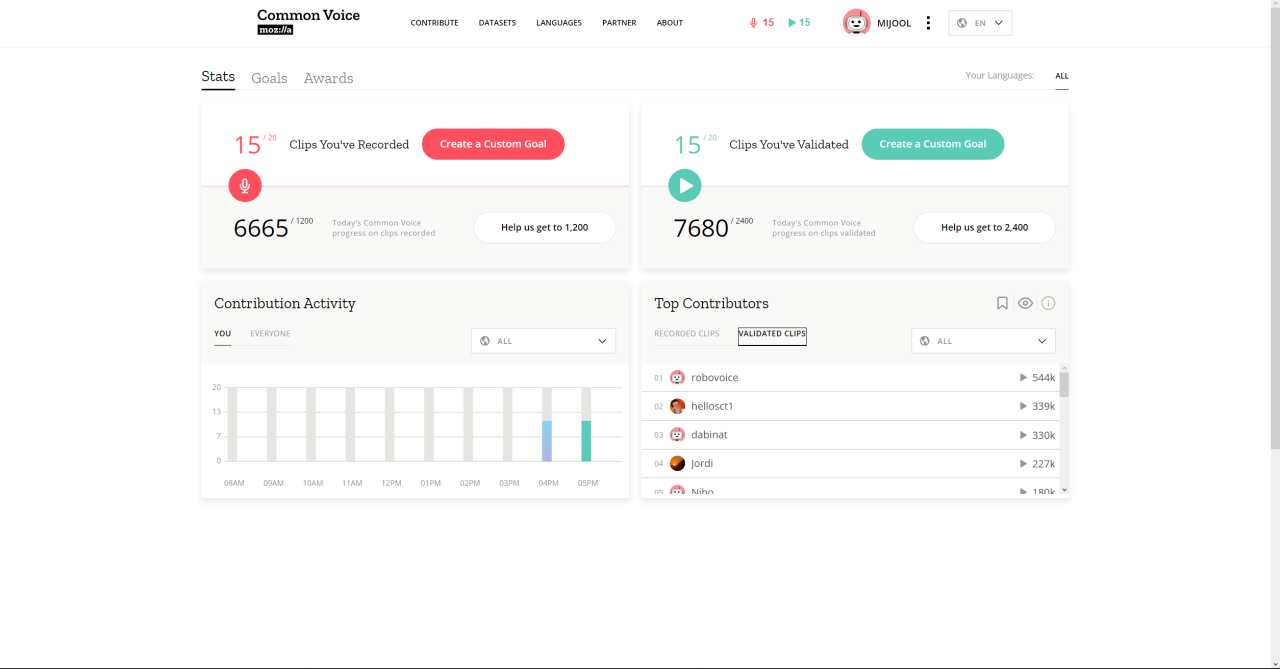Click globe icon in Top Contributors ALL dropdown

(925, 341)
